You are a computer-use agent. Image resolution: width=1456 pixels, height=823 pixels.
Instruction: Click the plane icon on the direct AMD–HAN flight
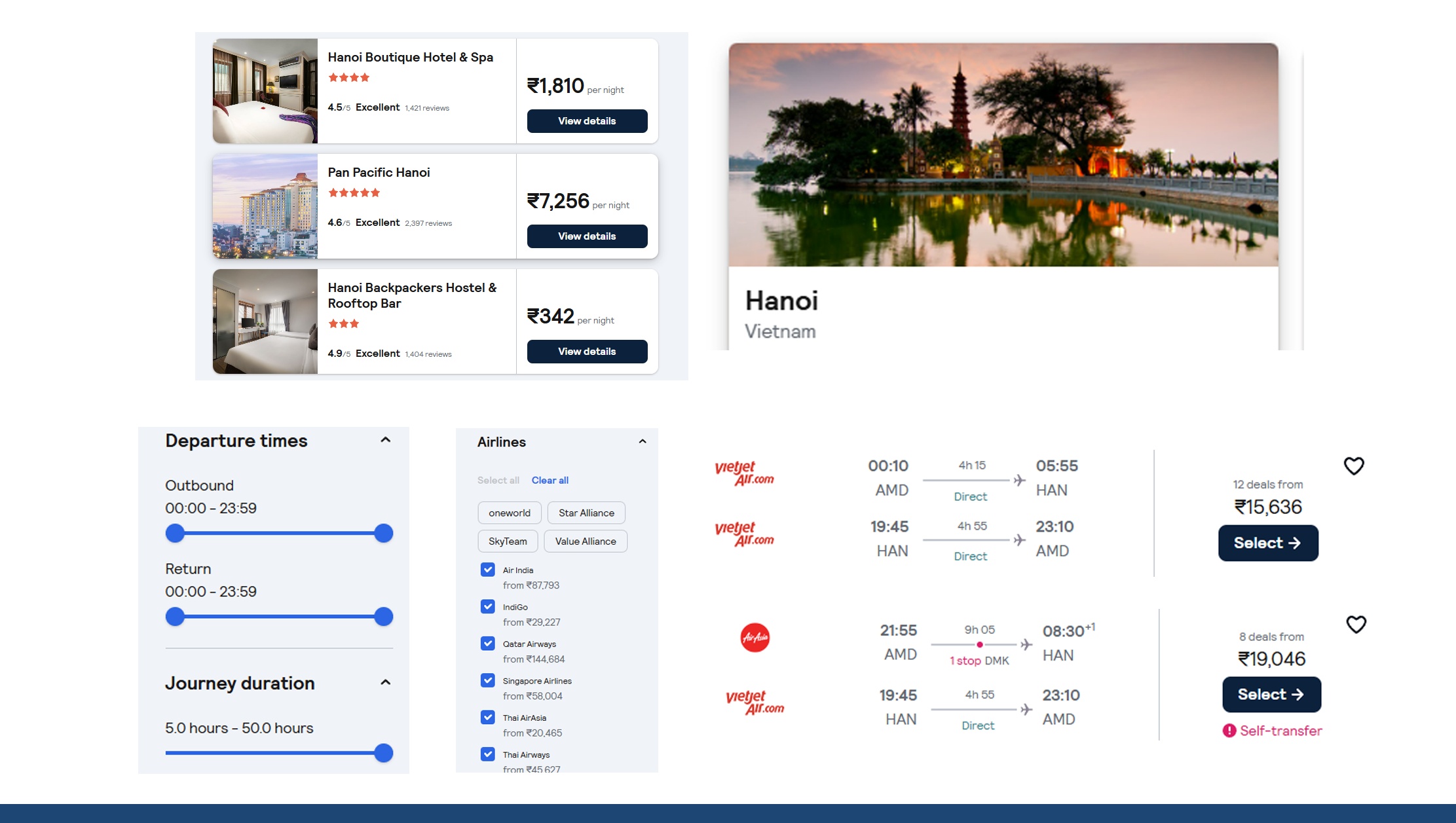pyautogui.click(x=1019, y=480)
